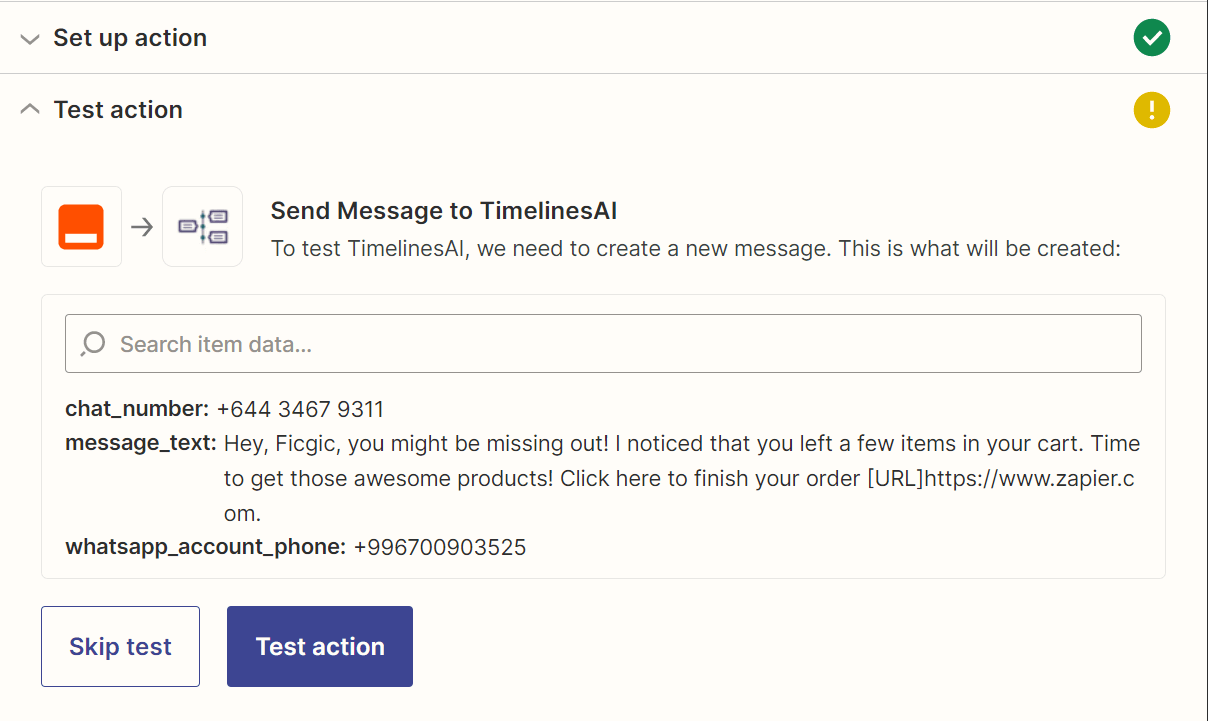
Task: Click the chat number value +644 3467 9311
Action: [x=300, y=409]
